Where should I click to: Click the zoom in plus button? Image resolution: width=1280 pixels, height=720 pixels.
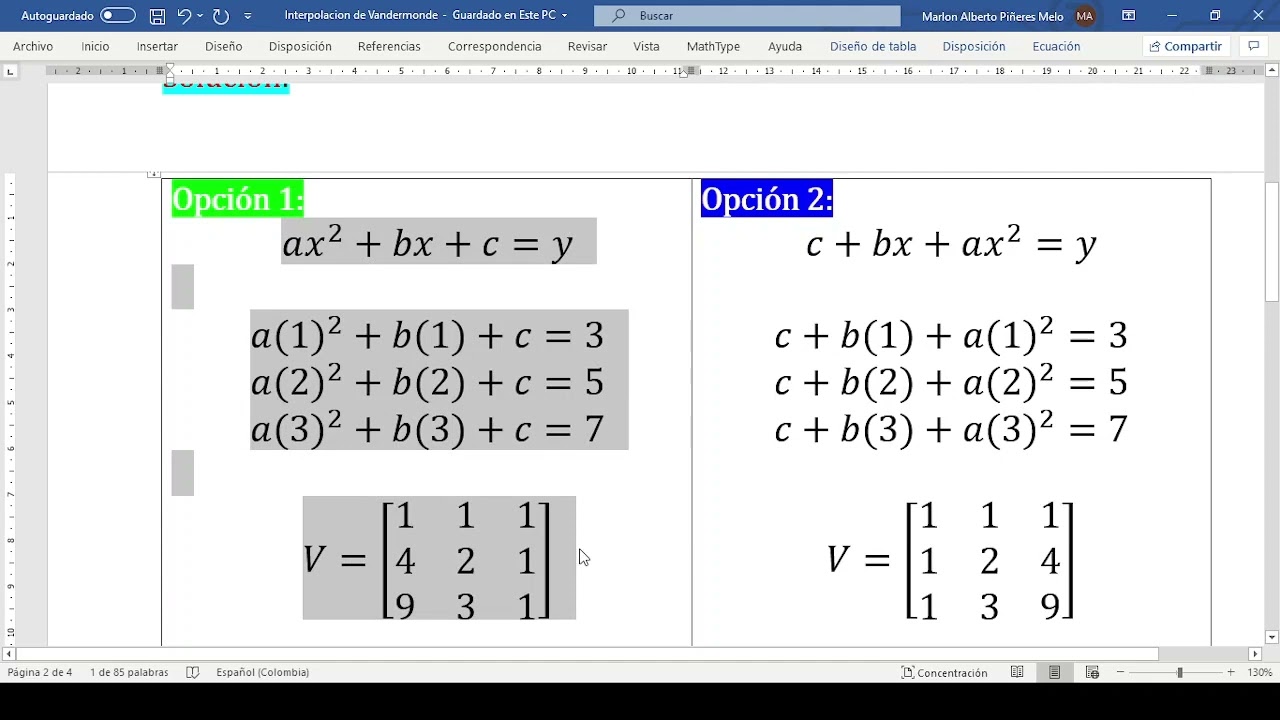(x=1231, y=672)
